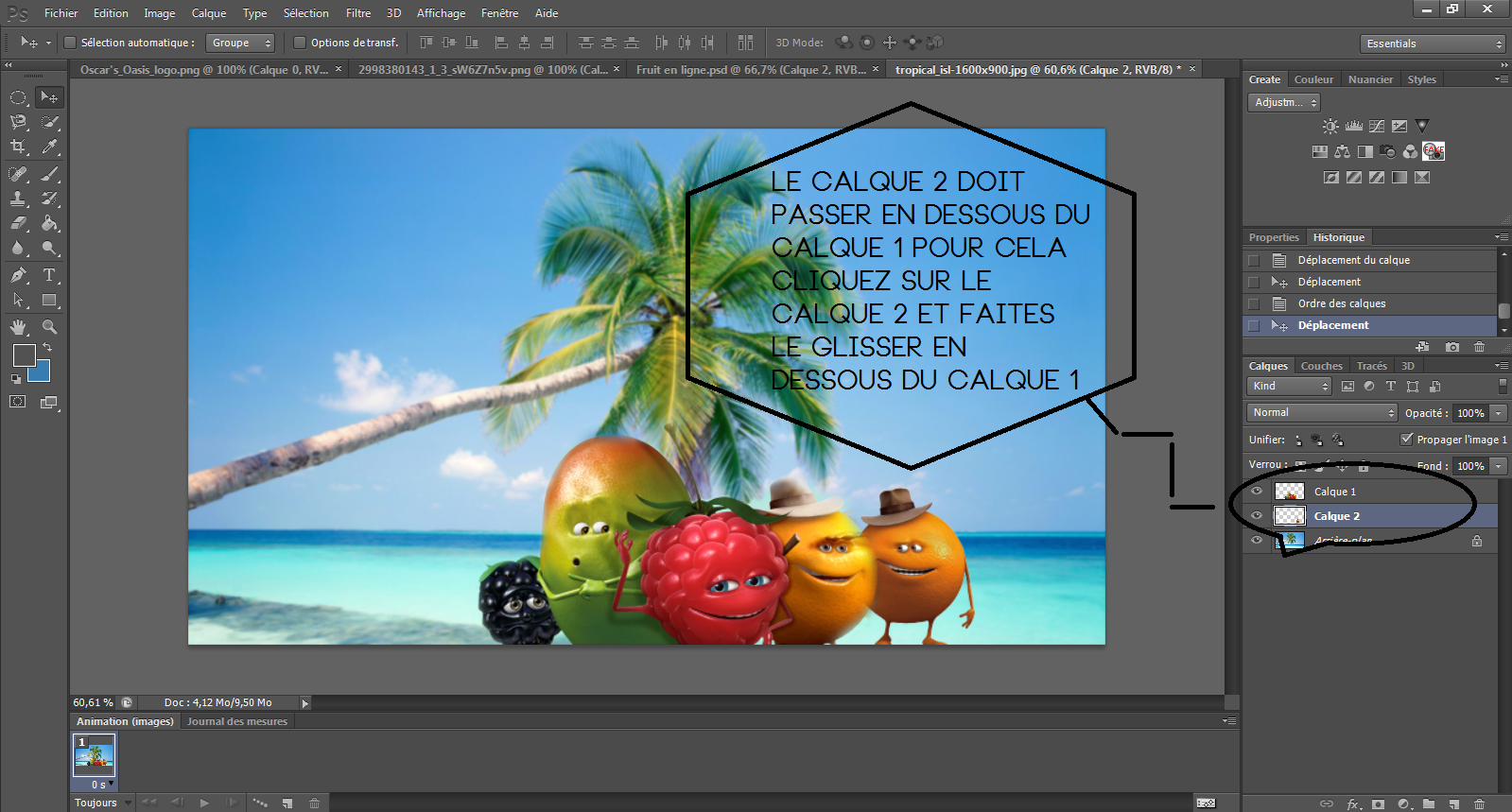Select the Elliptical Marquee tool
Viewport: 1512px width, 812px height.
coord(18,97)
